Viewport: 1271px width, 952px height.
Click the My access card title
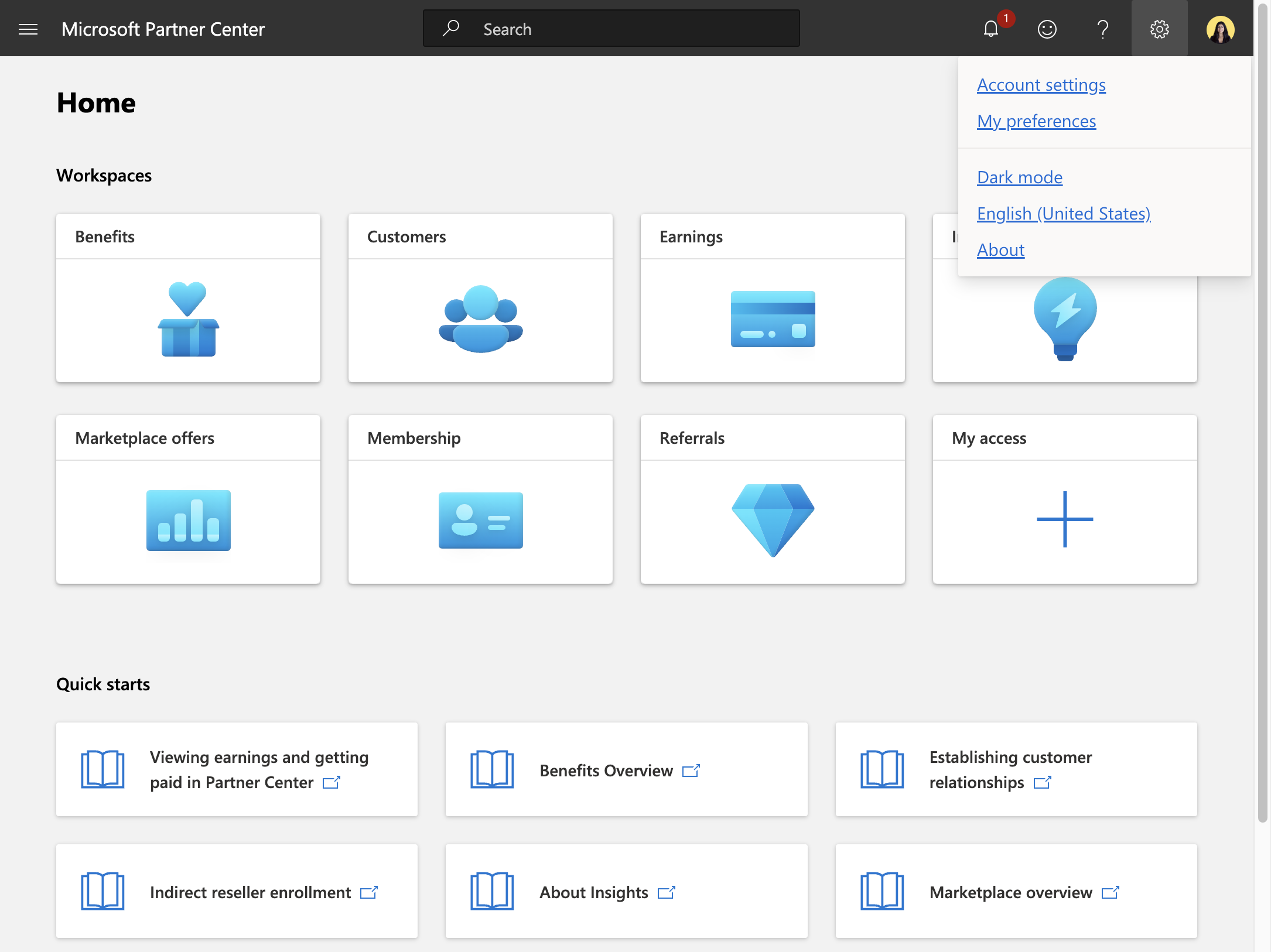[989, 438]
